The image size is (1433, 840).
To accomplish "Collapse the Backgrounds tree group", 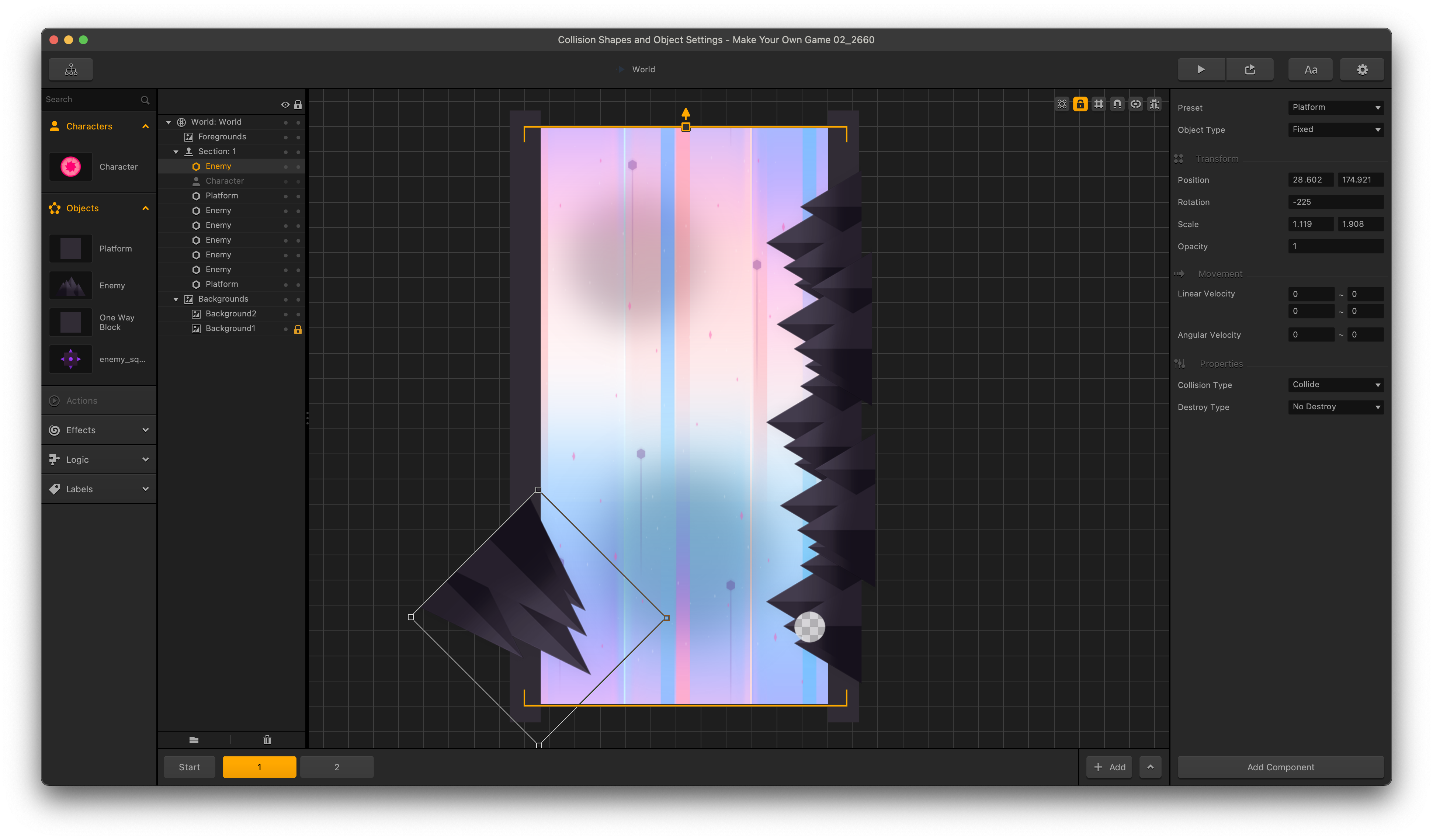I will (x=176, y=299).
